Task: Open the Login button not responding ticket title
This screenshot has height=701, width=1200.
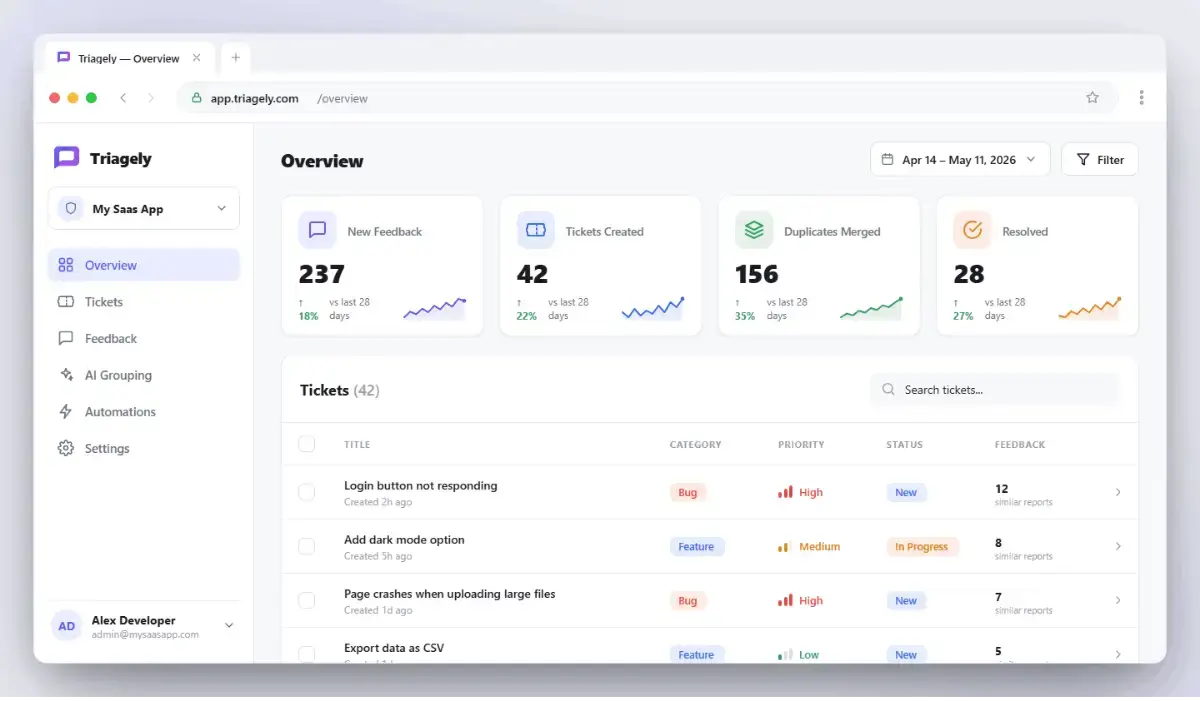Action: click(x=420, y=486)
